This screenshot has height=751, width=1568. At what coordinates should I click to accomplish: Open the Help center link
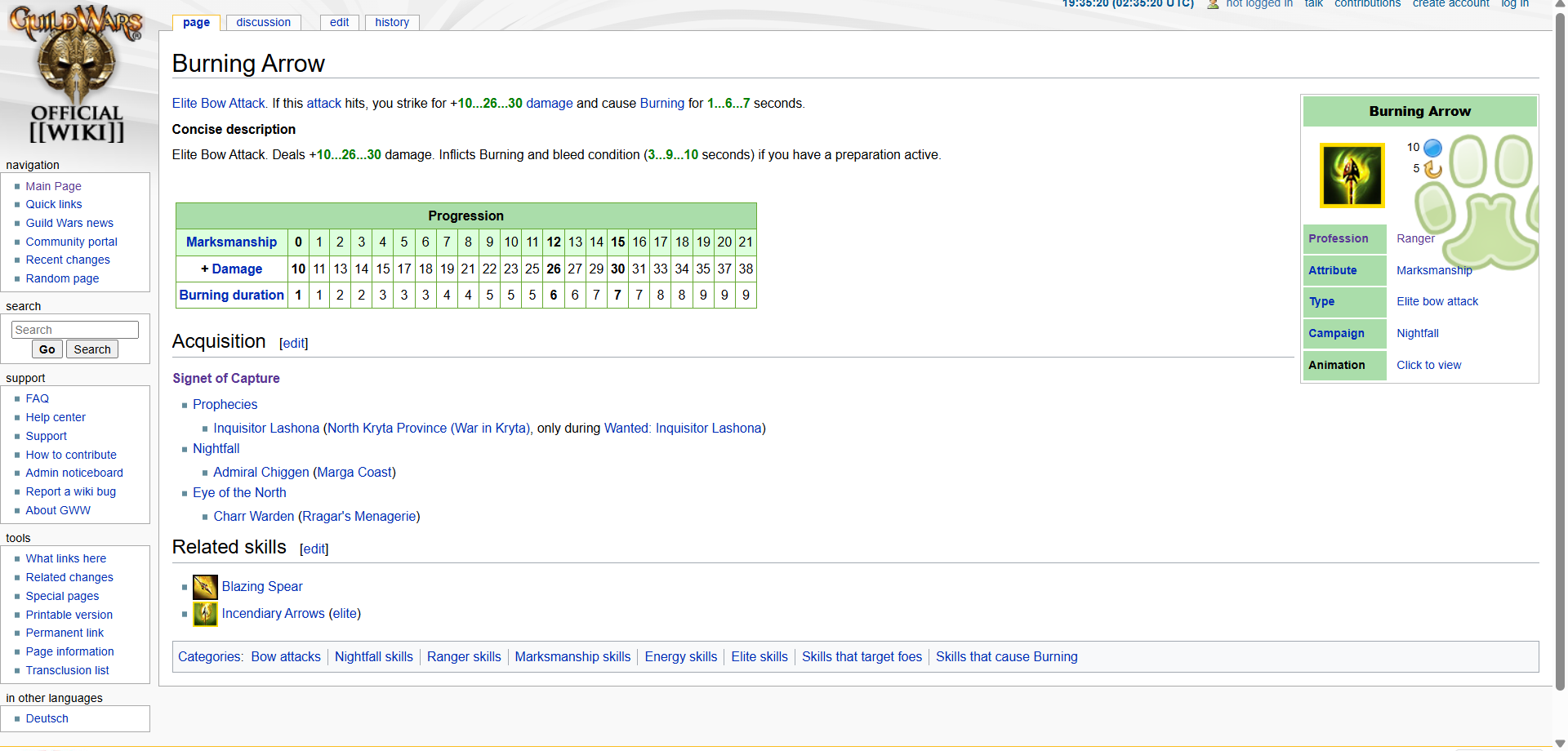click(x=56, y=417)
